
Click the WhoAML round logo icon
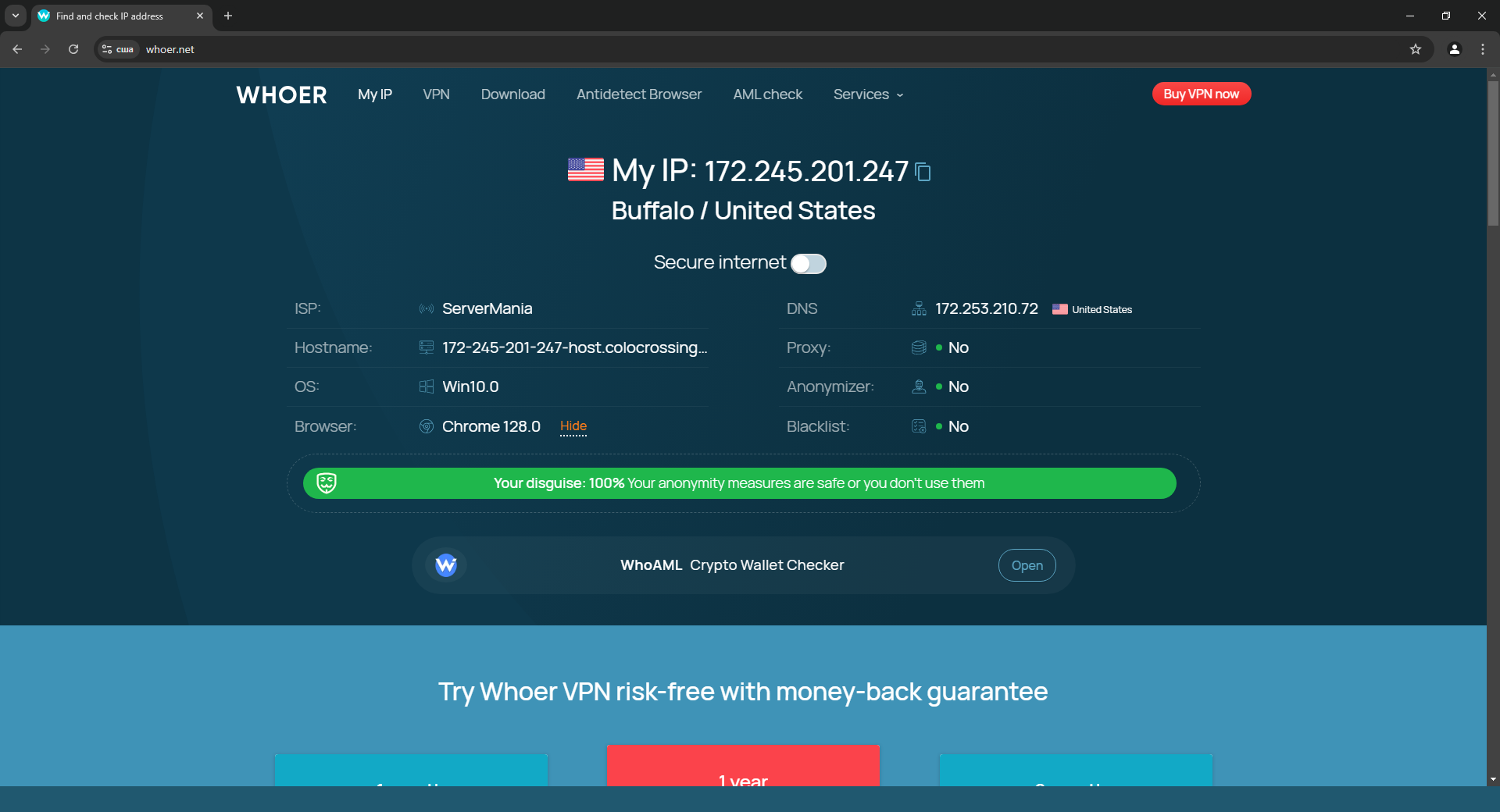tap(446, 565)
